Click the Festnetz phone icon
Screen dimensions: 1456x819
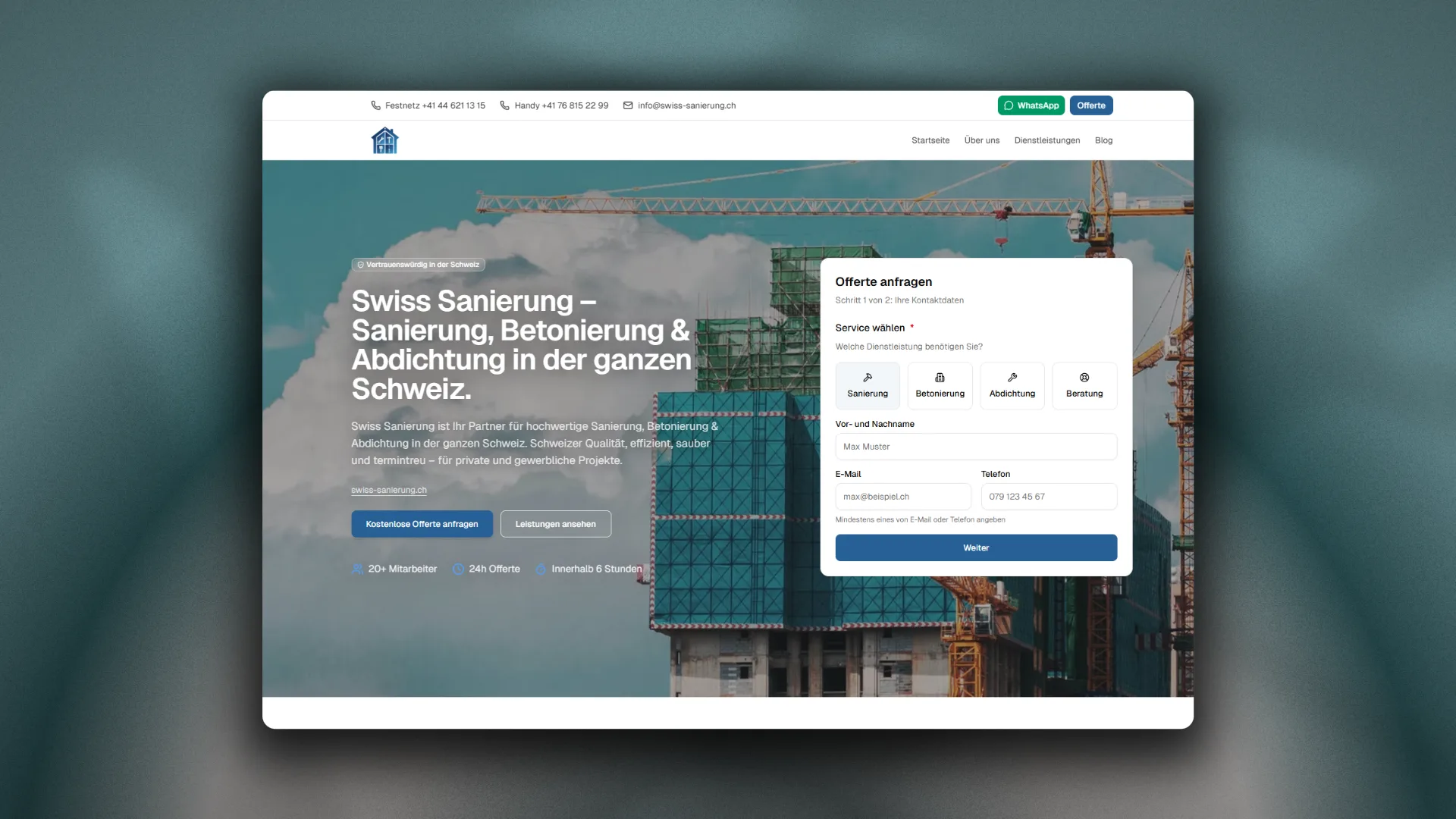(x=375, y=105)
